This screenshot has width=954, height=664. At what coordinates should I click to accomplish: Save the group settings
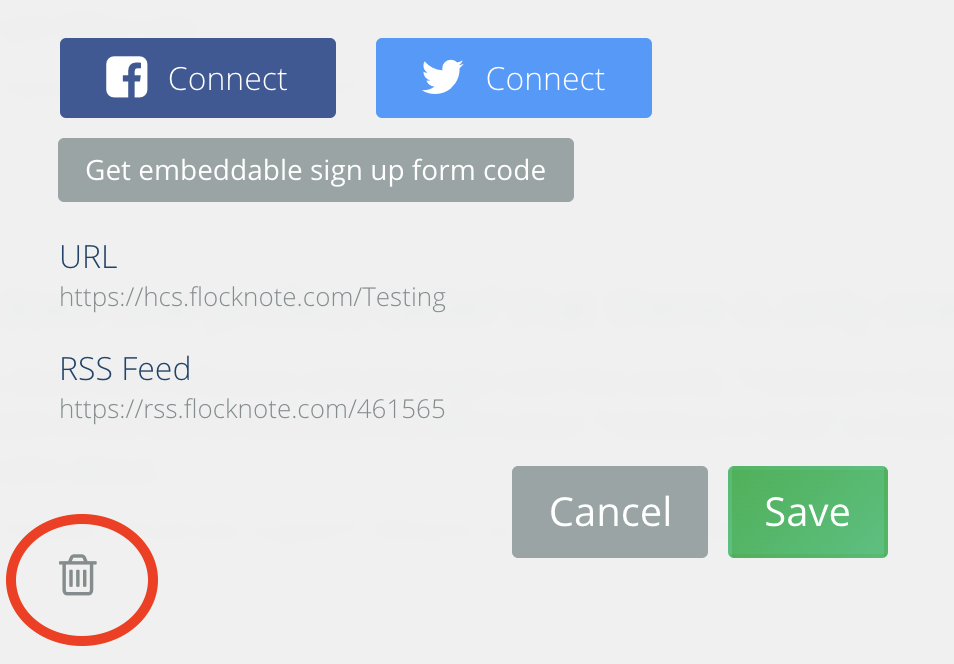click(807, 511)
